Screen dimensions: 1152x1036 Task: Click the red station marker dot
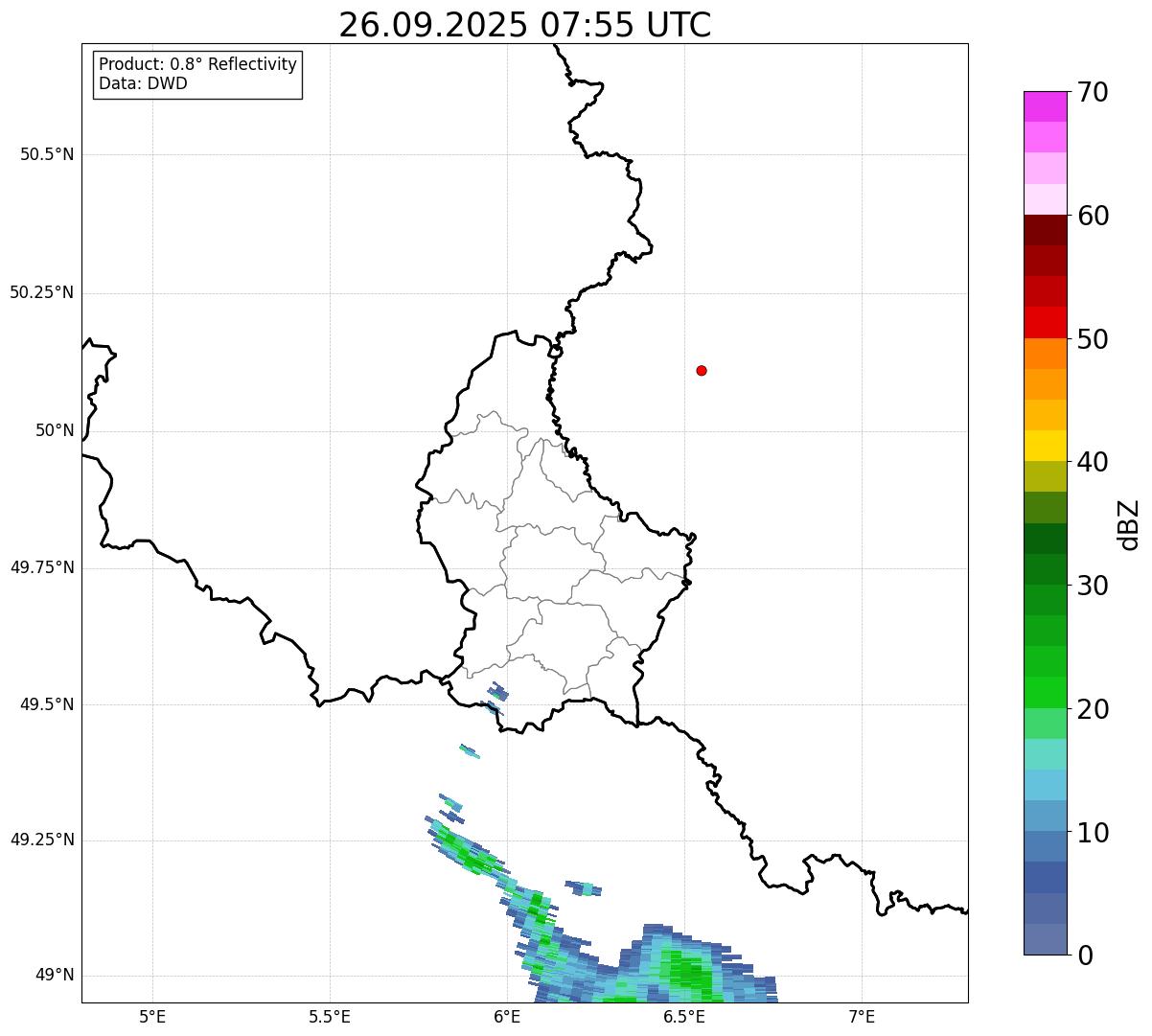click(x=702, y=370)
